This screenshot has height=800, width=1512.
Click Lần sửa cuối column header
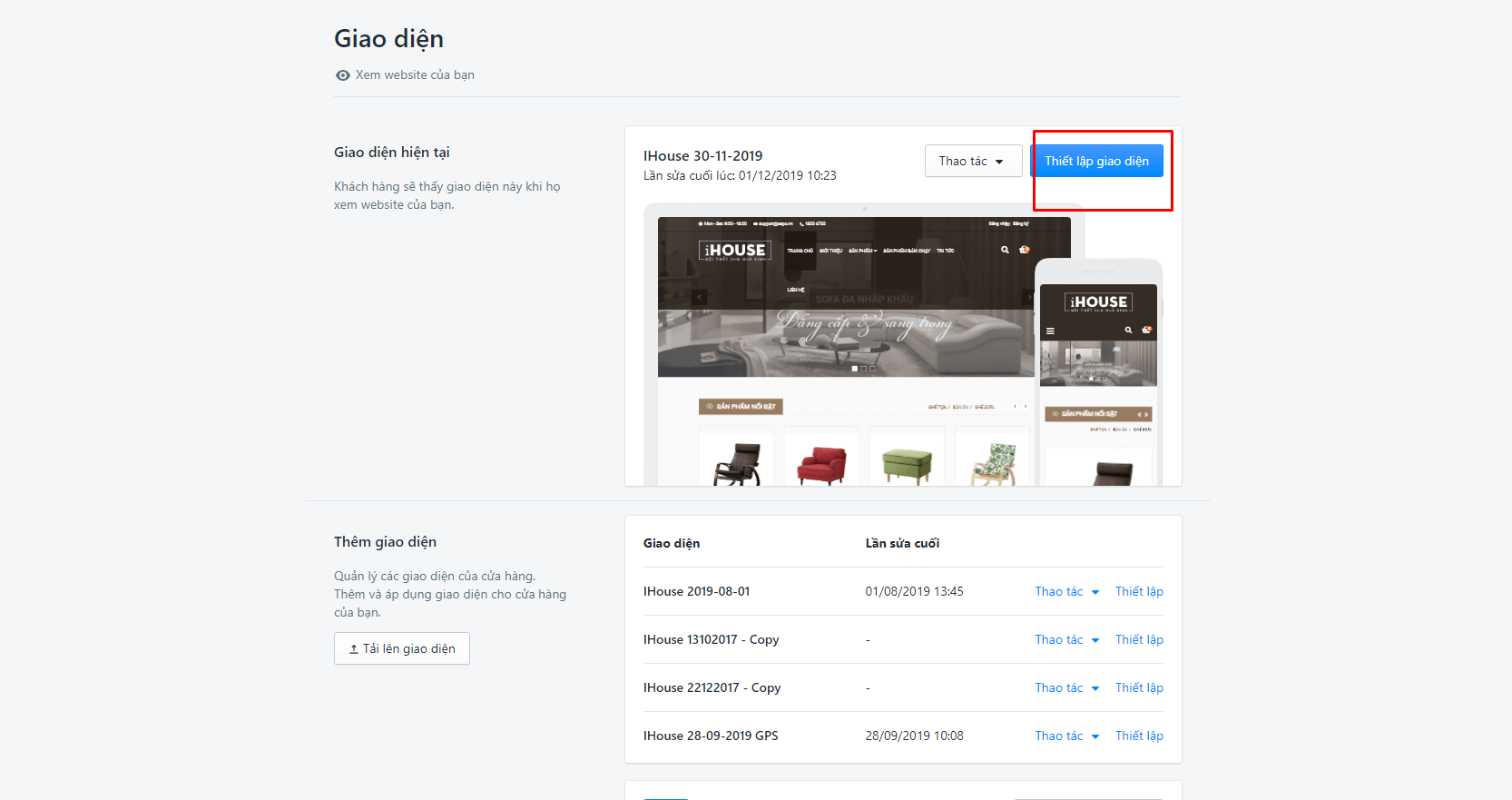(902, 543)
